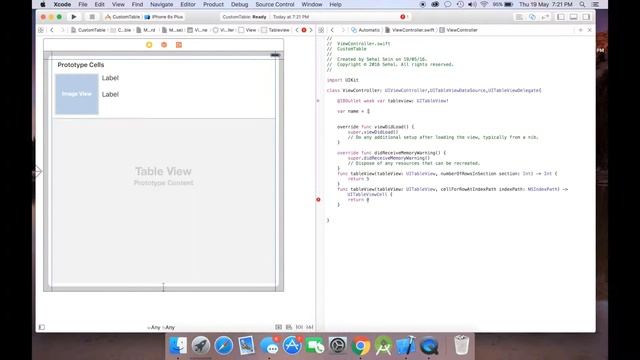Select the View Controller yellow scene dock icon
Image resolution: width=640 pixels, height=360 pixels.
(149, 45)
